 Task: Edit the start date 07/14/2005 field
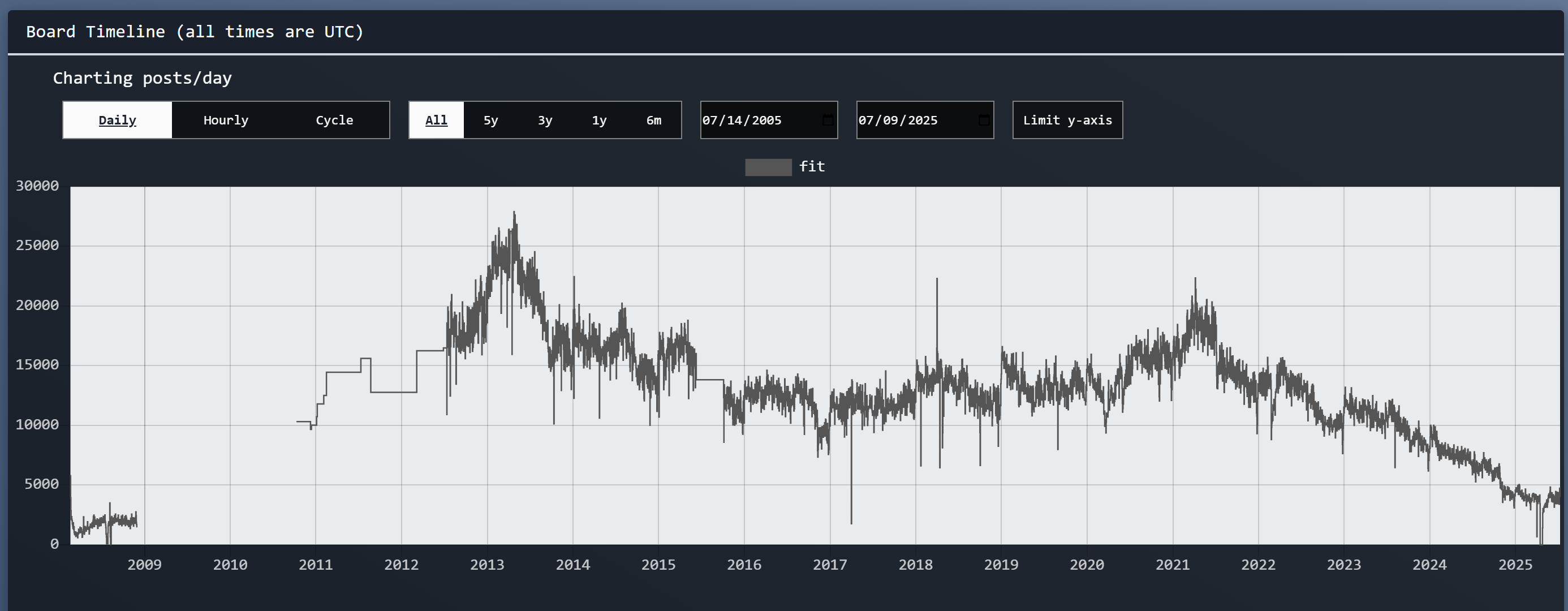click(769, 120)
